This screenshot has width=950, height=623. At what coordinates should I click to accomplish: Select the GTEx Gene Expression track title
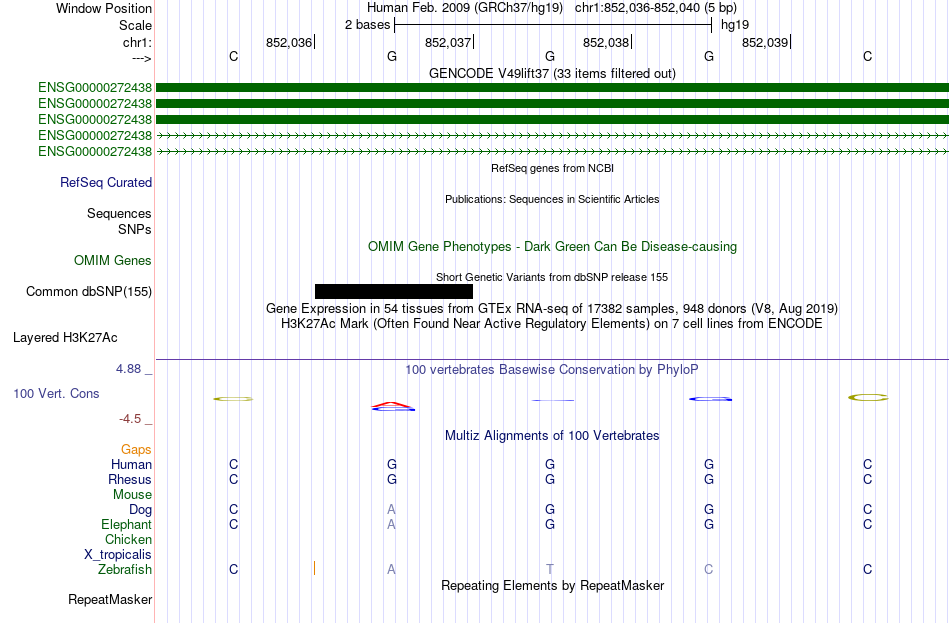[552, 308]
